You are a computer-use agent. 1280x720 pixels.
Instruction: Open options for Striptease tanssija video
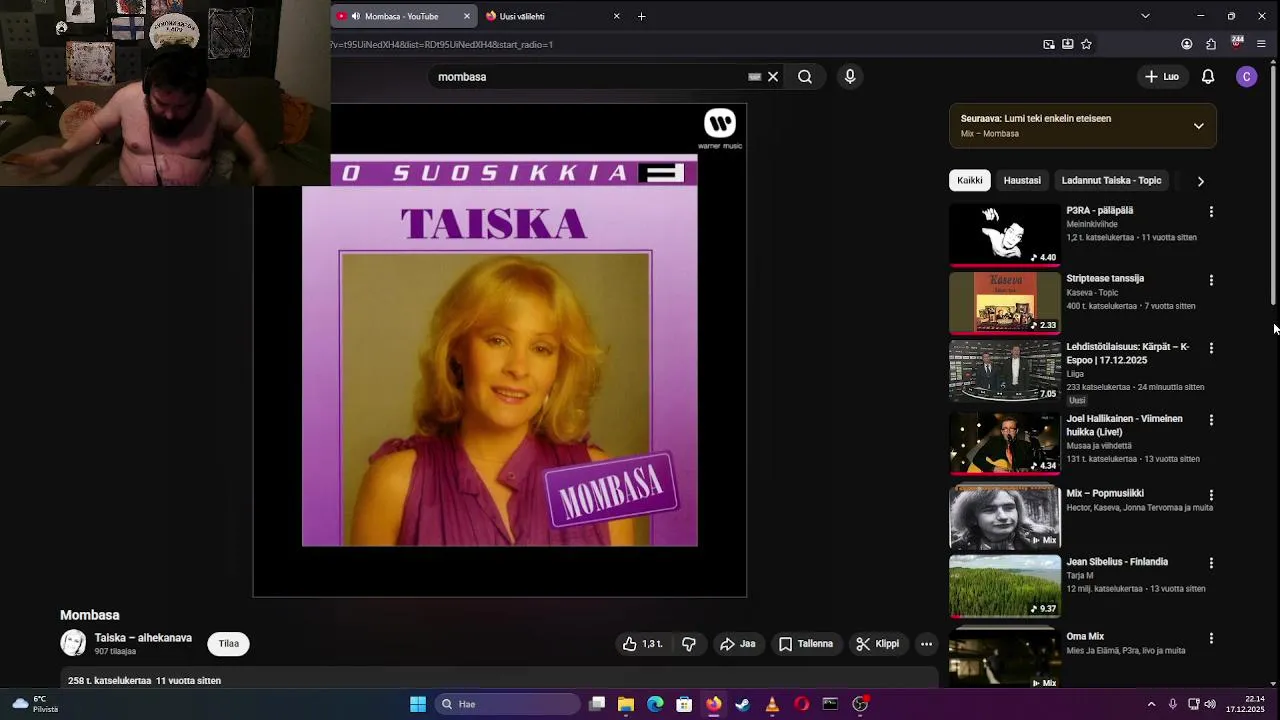[1211, 280]
